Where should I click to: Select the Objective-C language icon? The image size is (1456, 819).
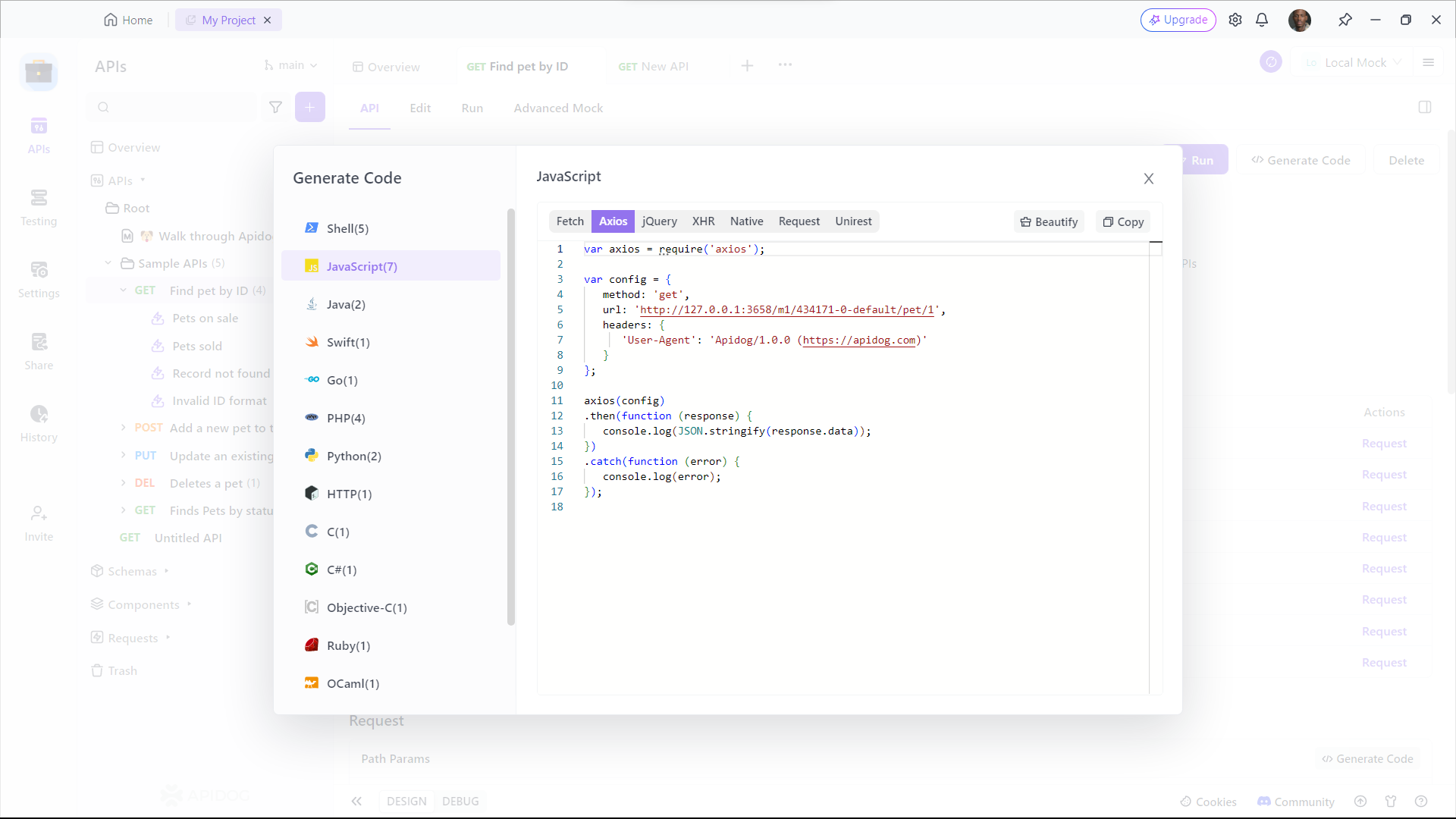click(312, 607)
